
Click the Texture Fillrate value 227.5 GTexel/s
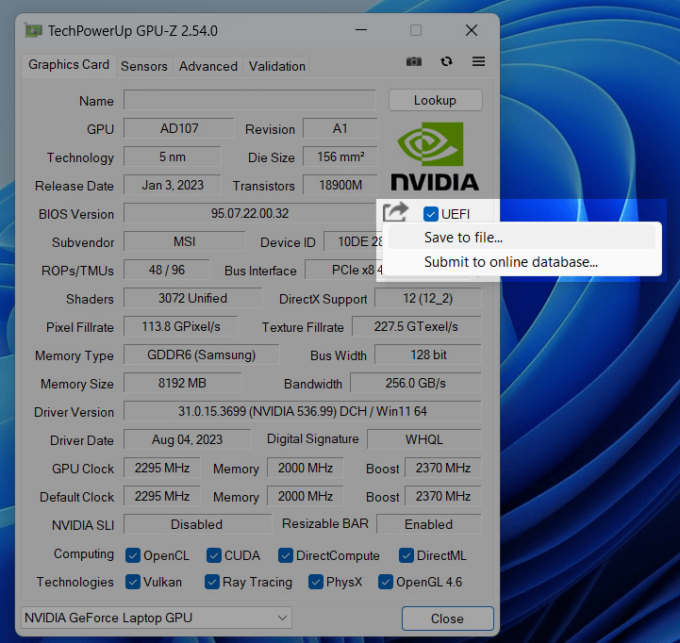coord(416,326)
